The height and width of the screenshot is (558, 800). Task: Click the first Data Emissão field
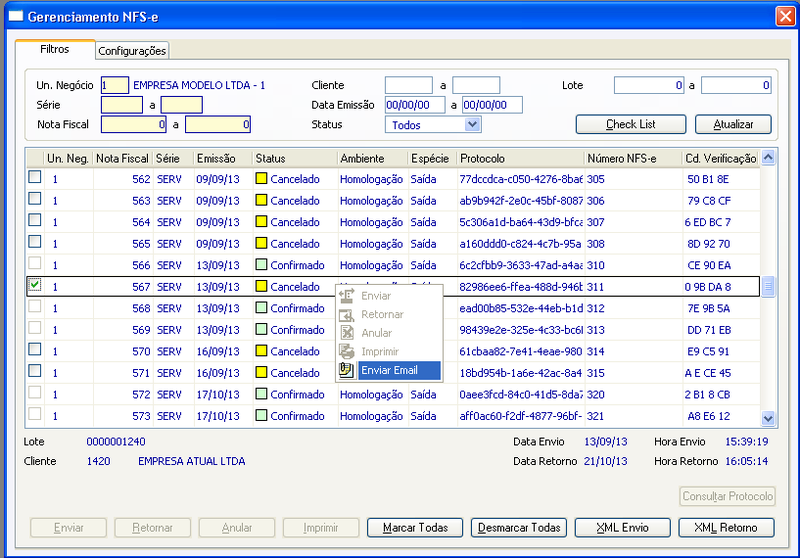click(x=415, y=105)
